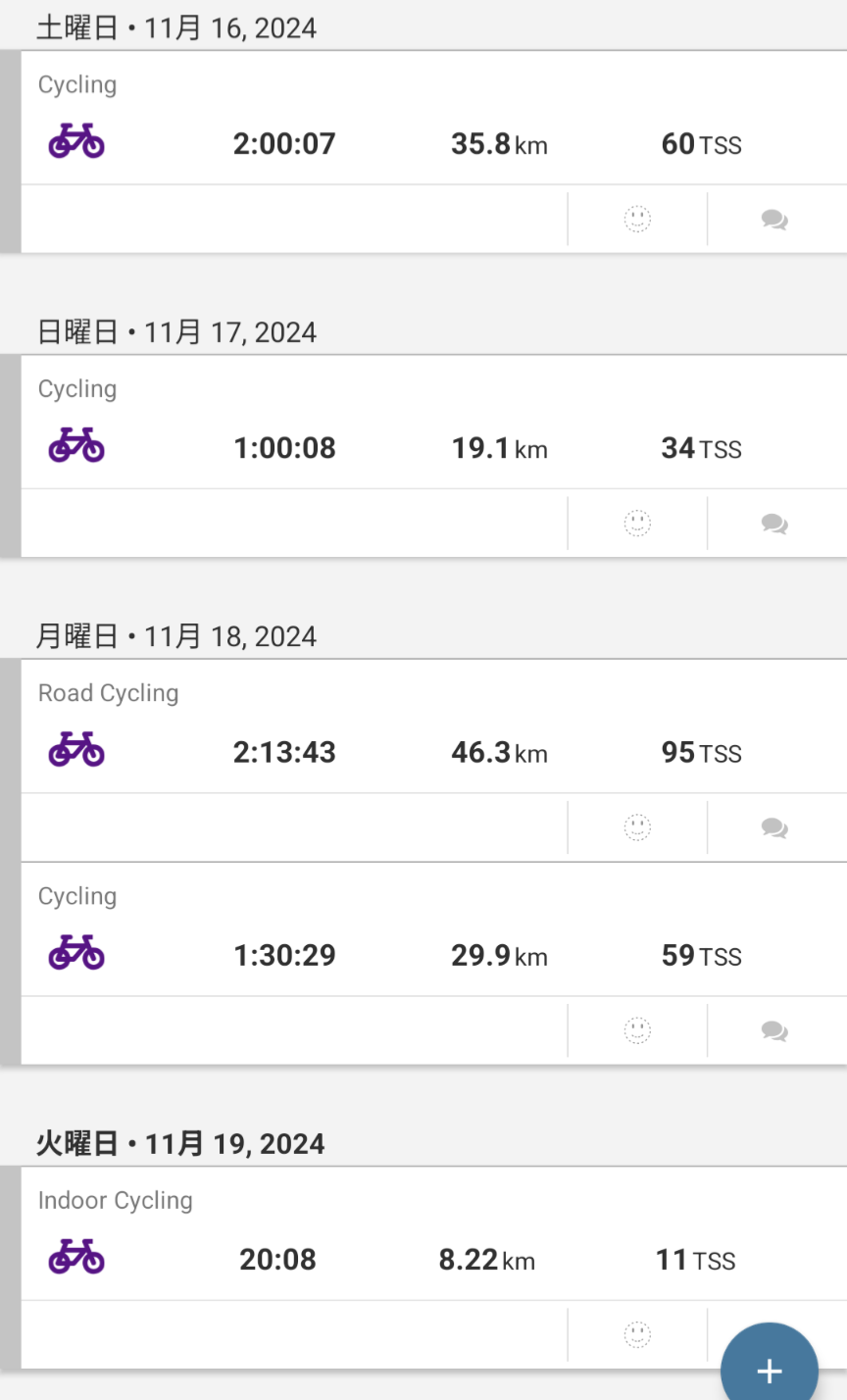The width and height of the screenshot is (847, 1400).
Task: Open comments on the November 16 Cycling workout
Action: pos(774,220)
